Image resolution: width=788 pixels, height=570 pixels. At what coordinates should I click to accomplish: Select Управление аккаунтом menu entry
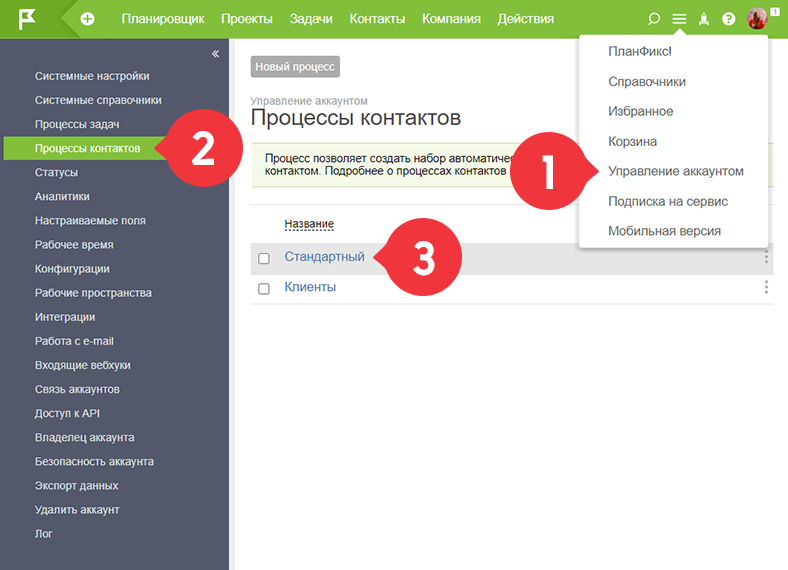click(x=676, y=171)
